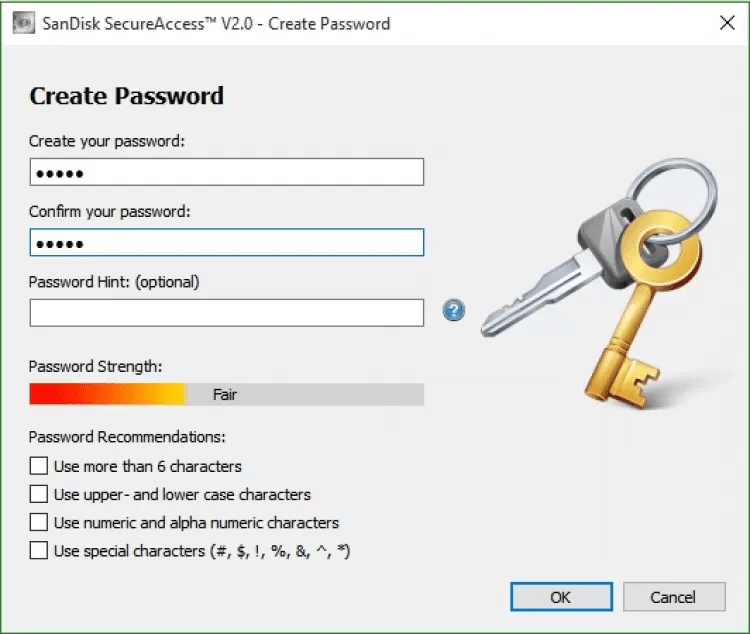750x634 pixels.
Task: Click the Cancel button
Action: click(673, 597)
